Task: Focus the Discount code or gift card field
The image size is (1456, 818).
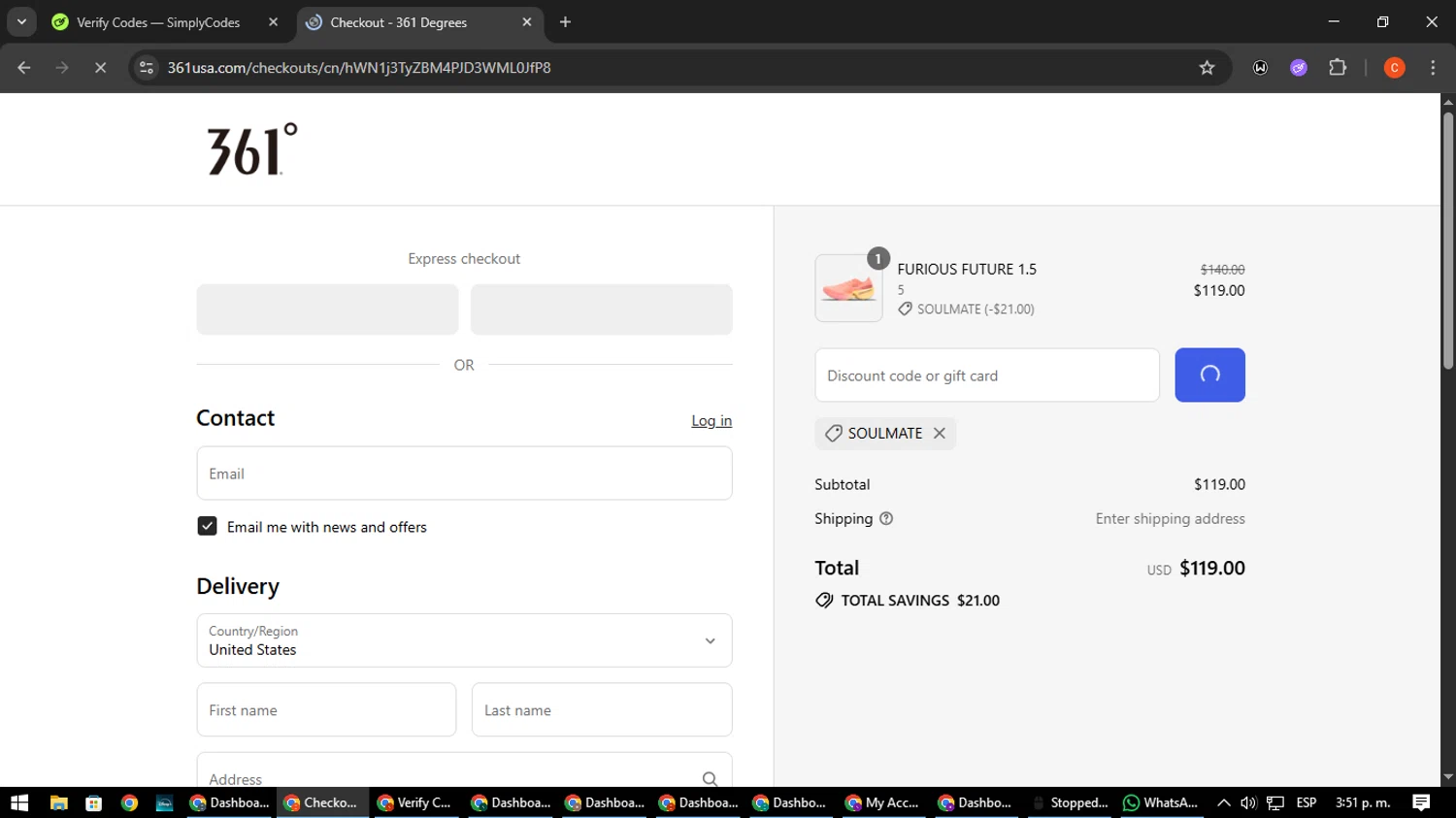Action: [987, 376]
